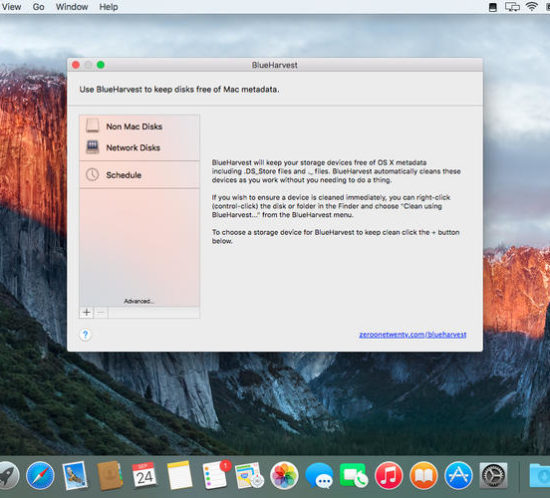This screenshot has width=550, height=498.
Task: Close the BlueHarvest window with red button
Action: point(76,65)
